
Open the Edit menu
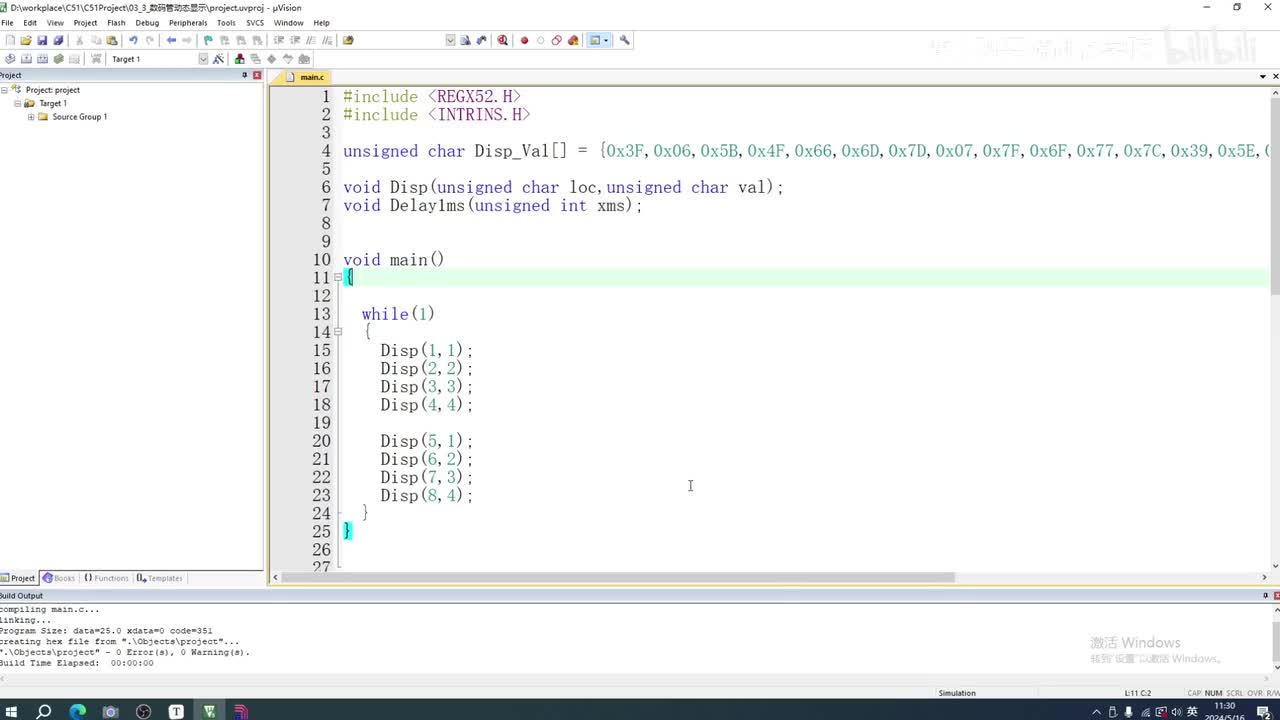click(30, 23)
